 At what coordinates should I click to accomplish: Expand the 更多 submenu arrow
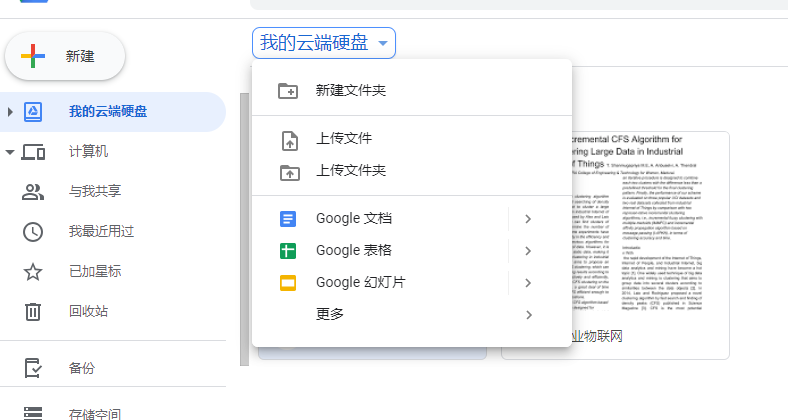(x=528, y=315)
